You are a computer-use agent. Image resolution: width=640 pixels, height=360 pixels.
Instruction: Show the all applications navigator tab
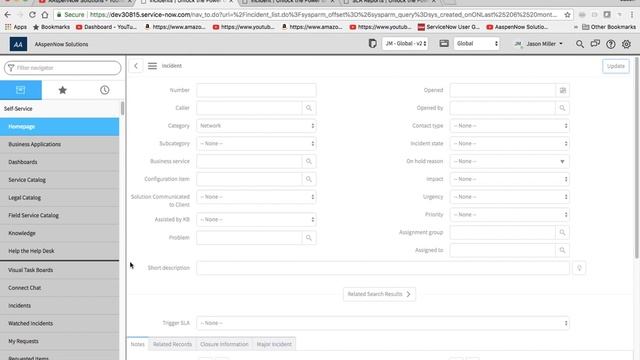coord(21,90)
